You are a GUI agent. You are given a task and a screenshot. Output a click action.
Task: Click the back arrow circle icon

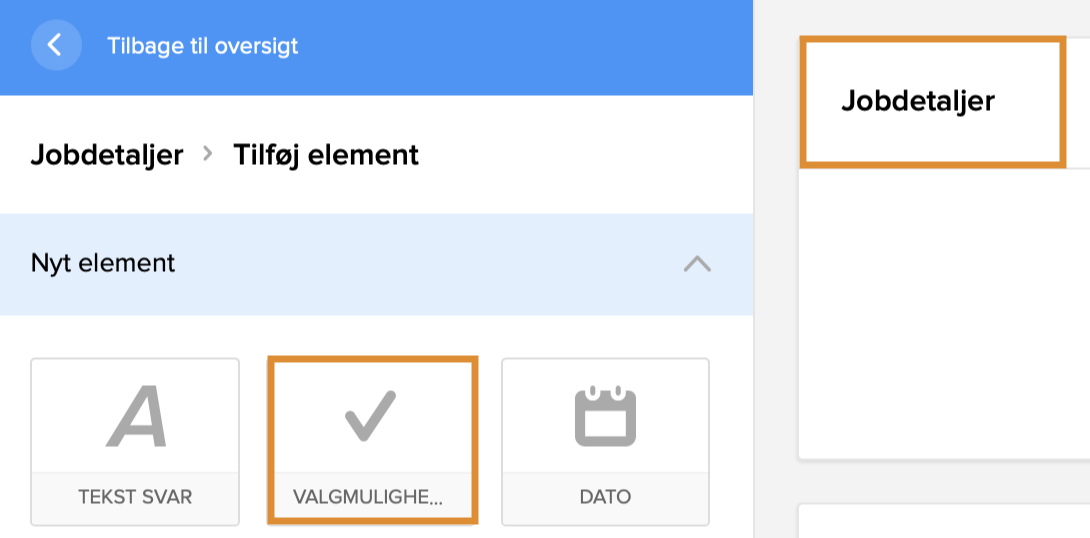click(56, 45)
